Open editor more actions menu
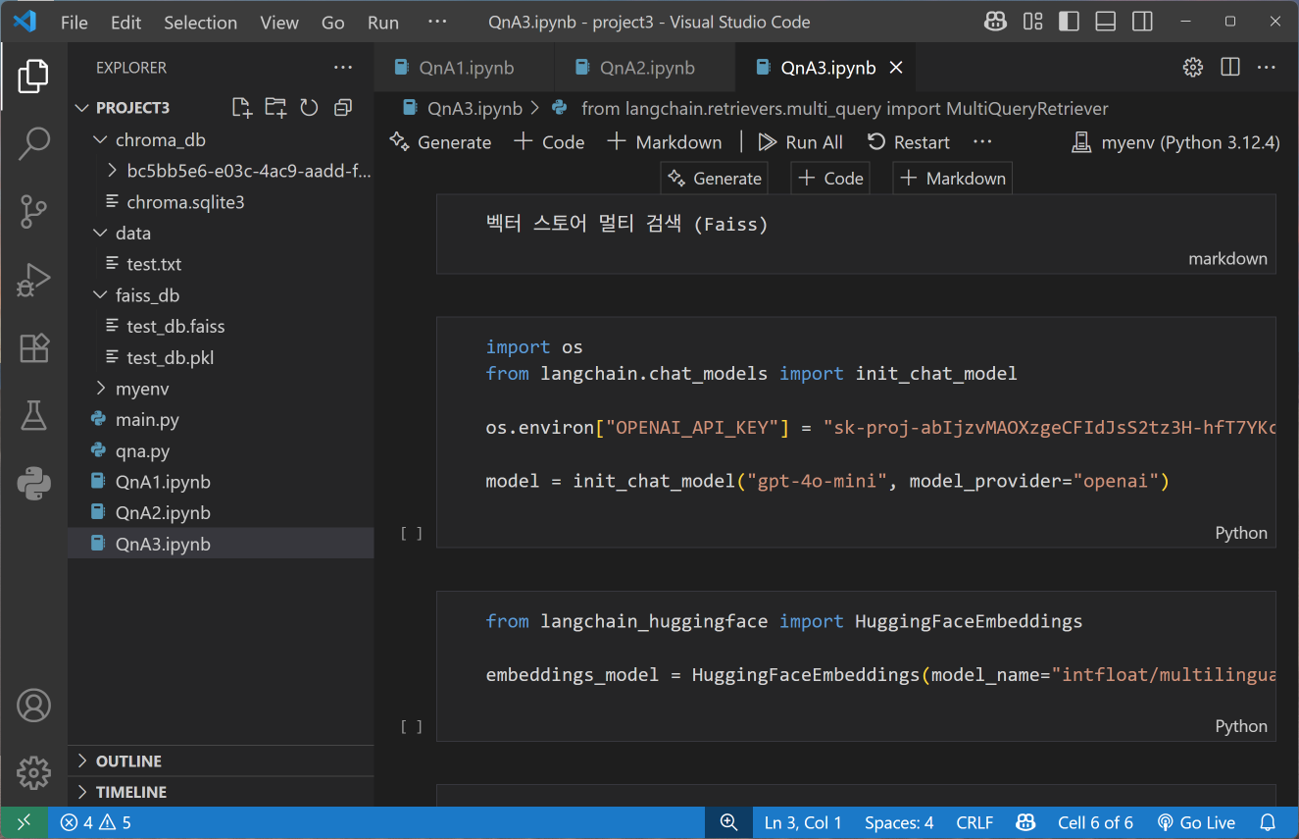 tap(1267, 68)
